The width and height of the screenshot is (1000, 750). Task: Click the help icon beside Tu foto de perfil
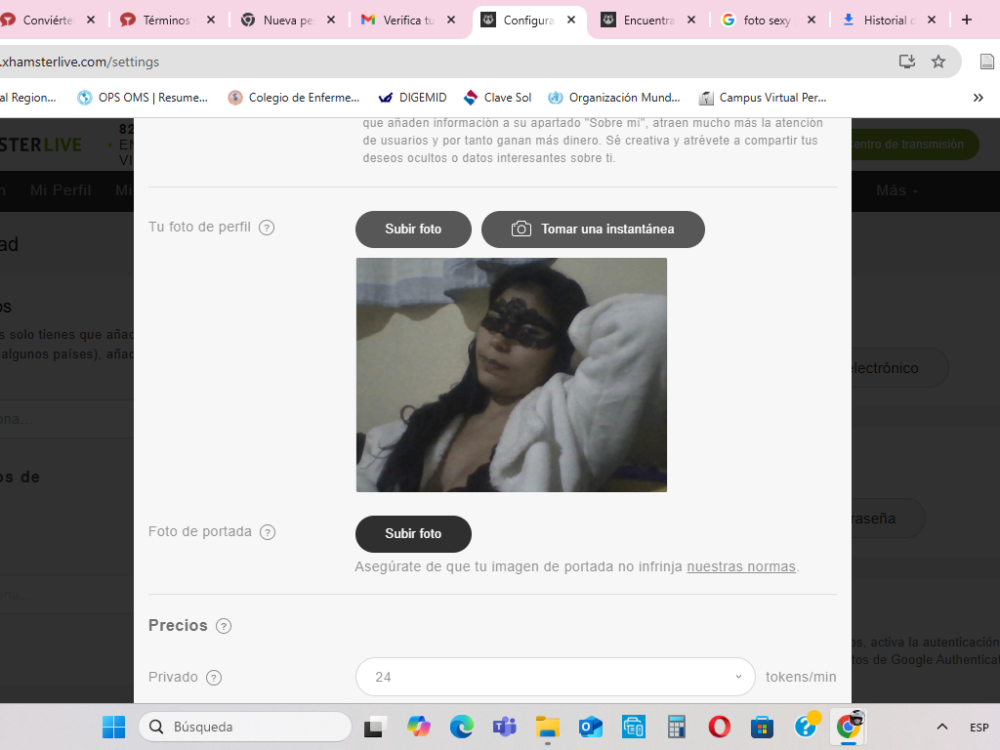coord(267,228)
